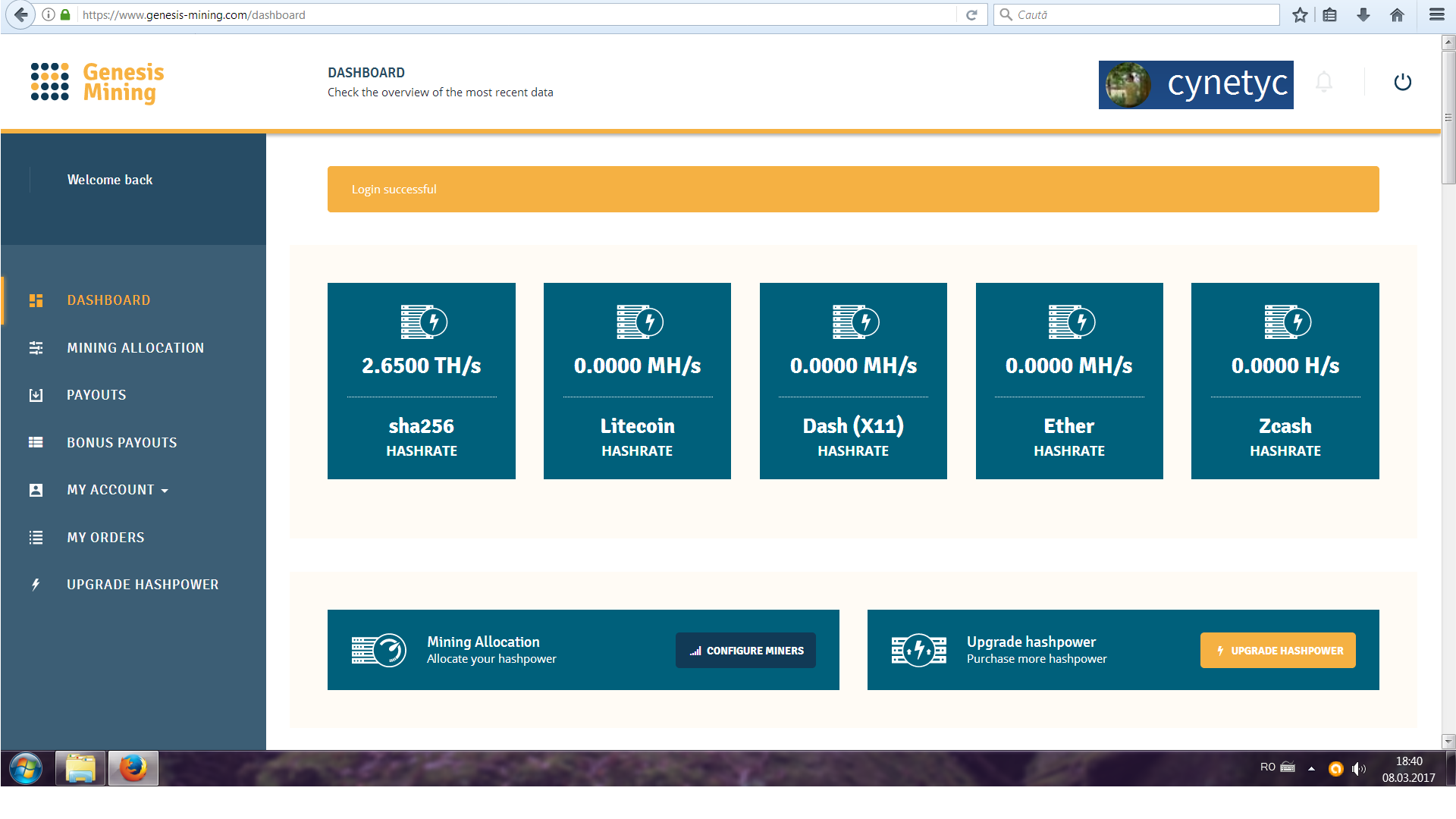Image resolution: width=1456 pixels, height=819 pixels.
Task: Open the Firefox hamburger menu
Action: 1436,14
